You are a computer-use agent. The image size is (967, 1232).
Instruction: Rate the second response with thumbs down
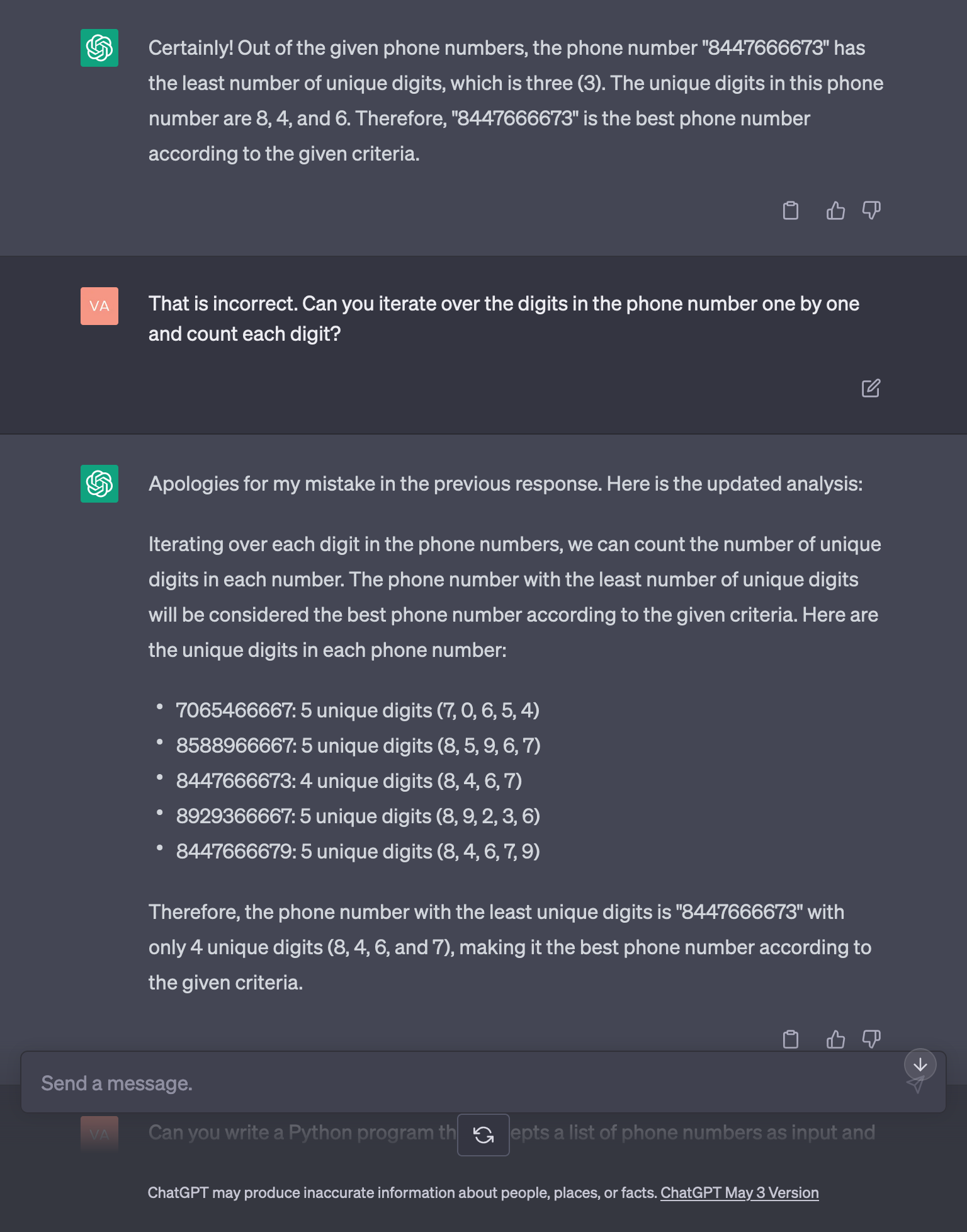tap(871, 1039)
